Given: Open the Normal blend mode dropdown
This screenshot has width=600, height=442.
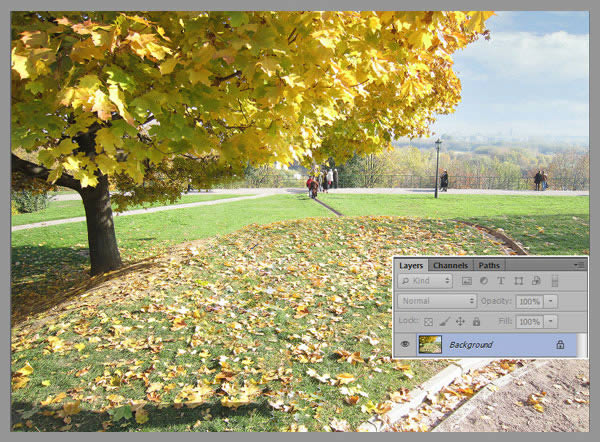Looking at the screenshot, I should click(x=437, y=301).
